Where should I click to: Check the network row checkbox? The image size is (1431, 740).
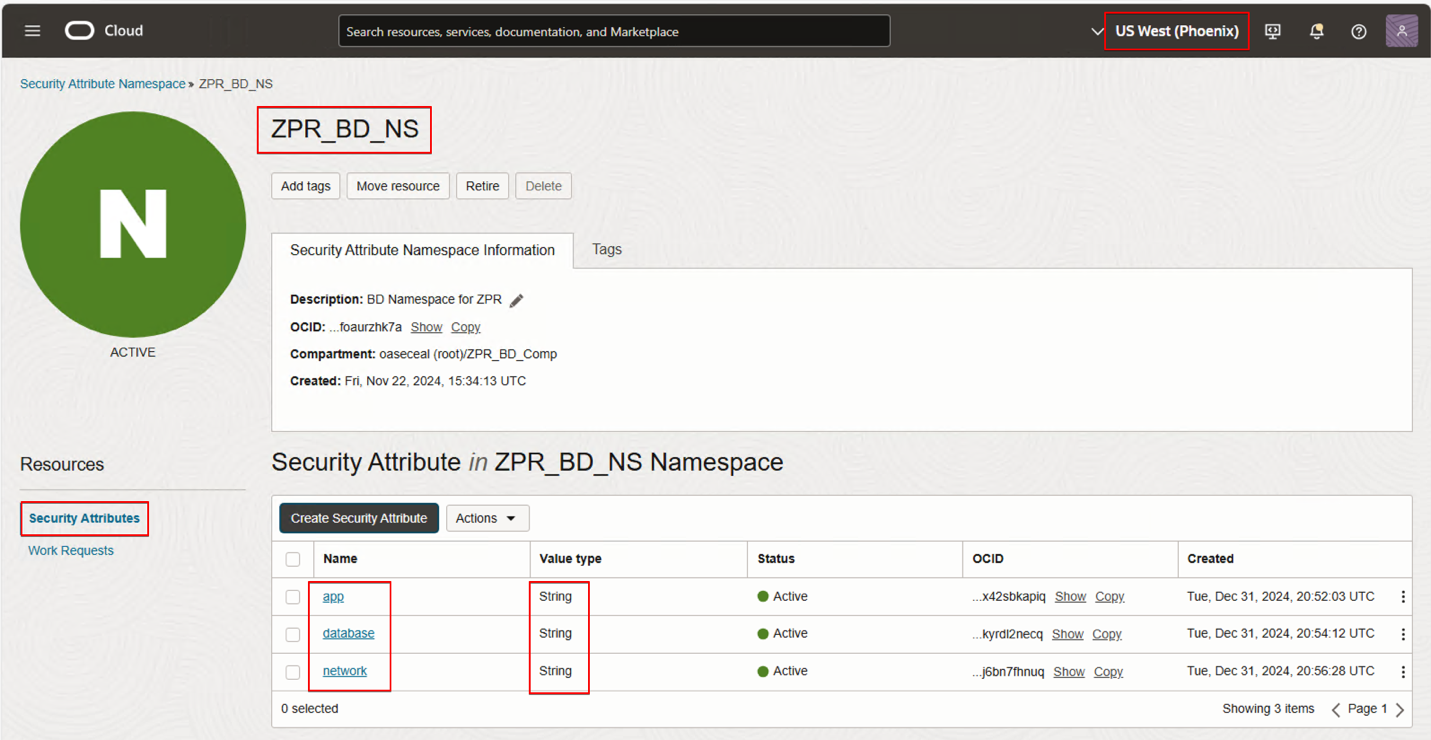pyautogui.click(x=292, y=671)
